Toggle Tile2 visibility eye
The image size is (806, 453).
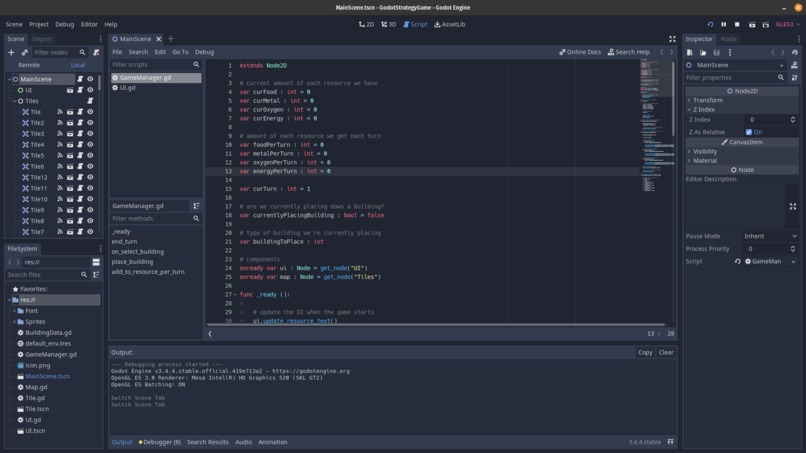point(90,123)
